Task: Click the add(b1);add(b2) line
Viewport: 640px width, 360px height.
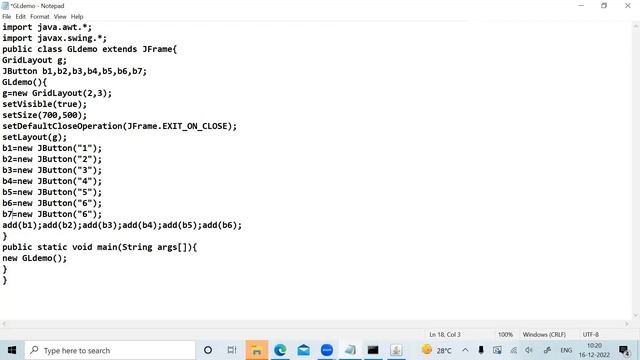Action: pos(122,225)
